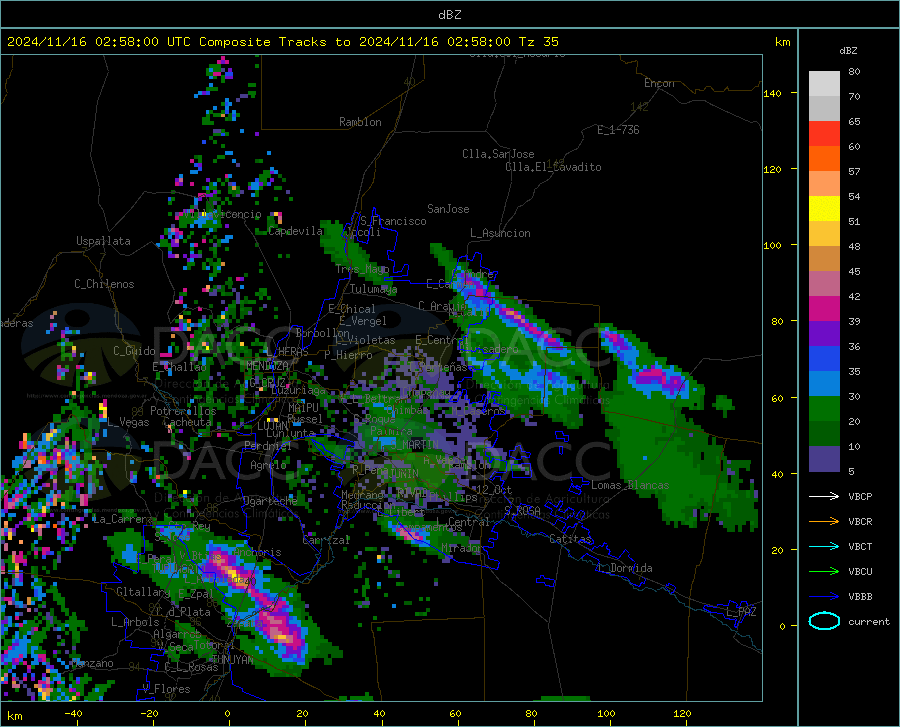Click the 'Ramblon' map label
Image resolution: width=900 pixels, height=727 pixels.
click(360, 122)
